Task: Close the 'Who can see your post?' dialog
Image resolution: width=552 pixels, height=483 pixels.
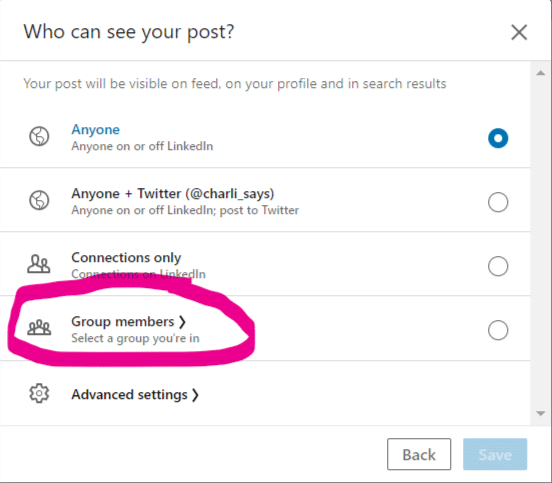Action: coord(519,32)
